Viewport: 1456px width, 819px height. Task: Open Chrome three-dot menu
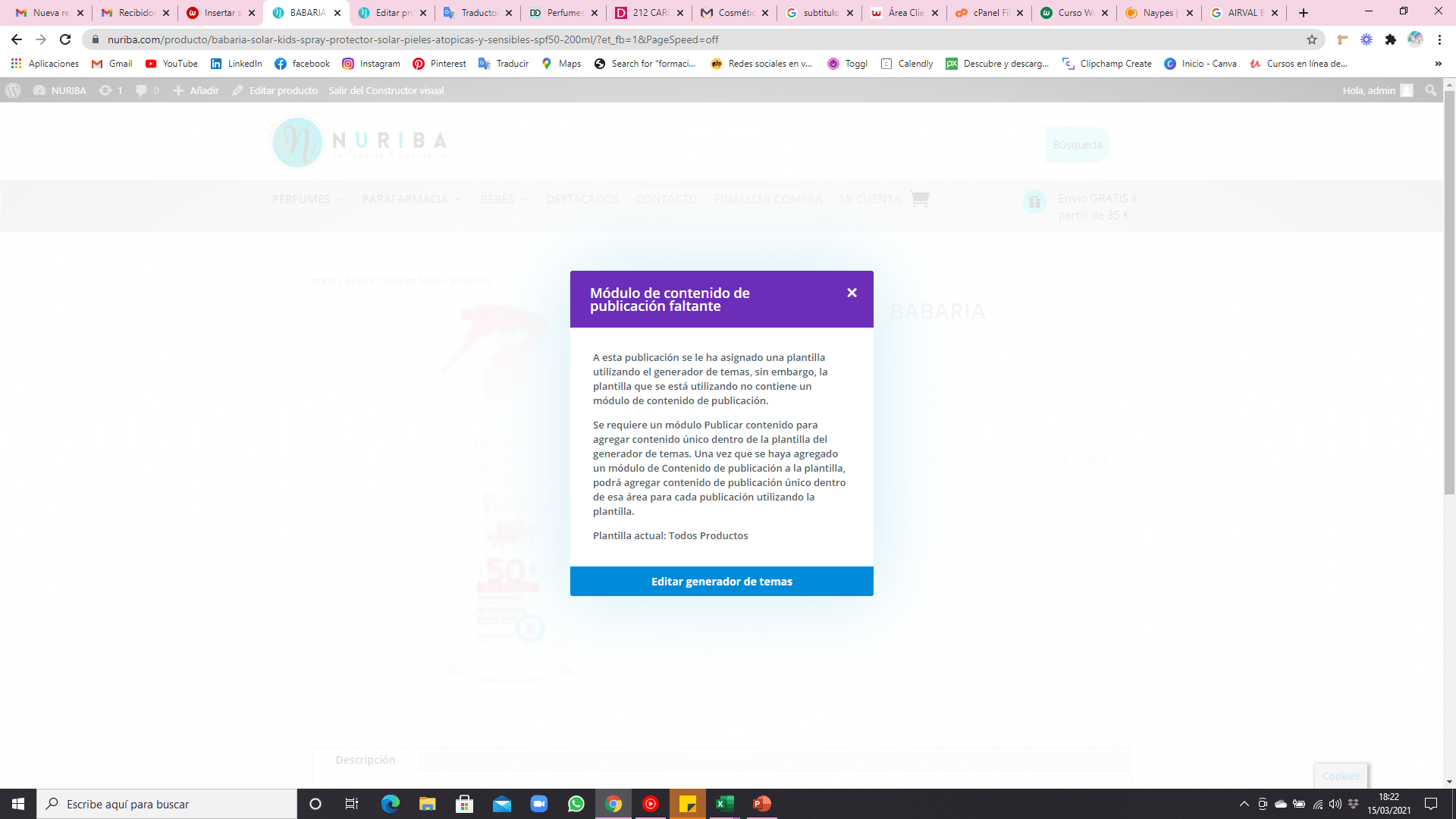1439,39
